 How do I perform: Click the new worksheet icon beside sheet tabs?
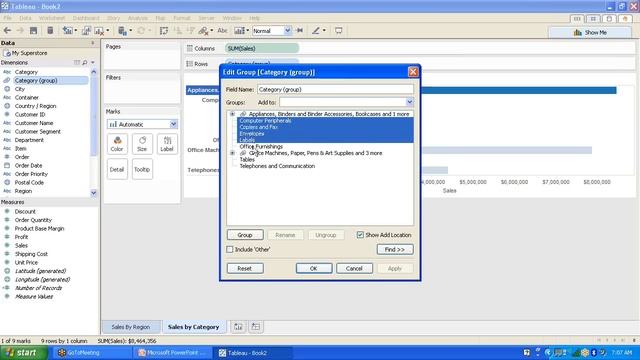click(x=238, y=327)
